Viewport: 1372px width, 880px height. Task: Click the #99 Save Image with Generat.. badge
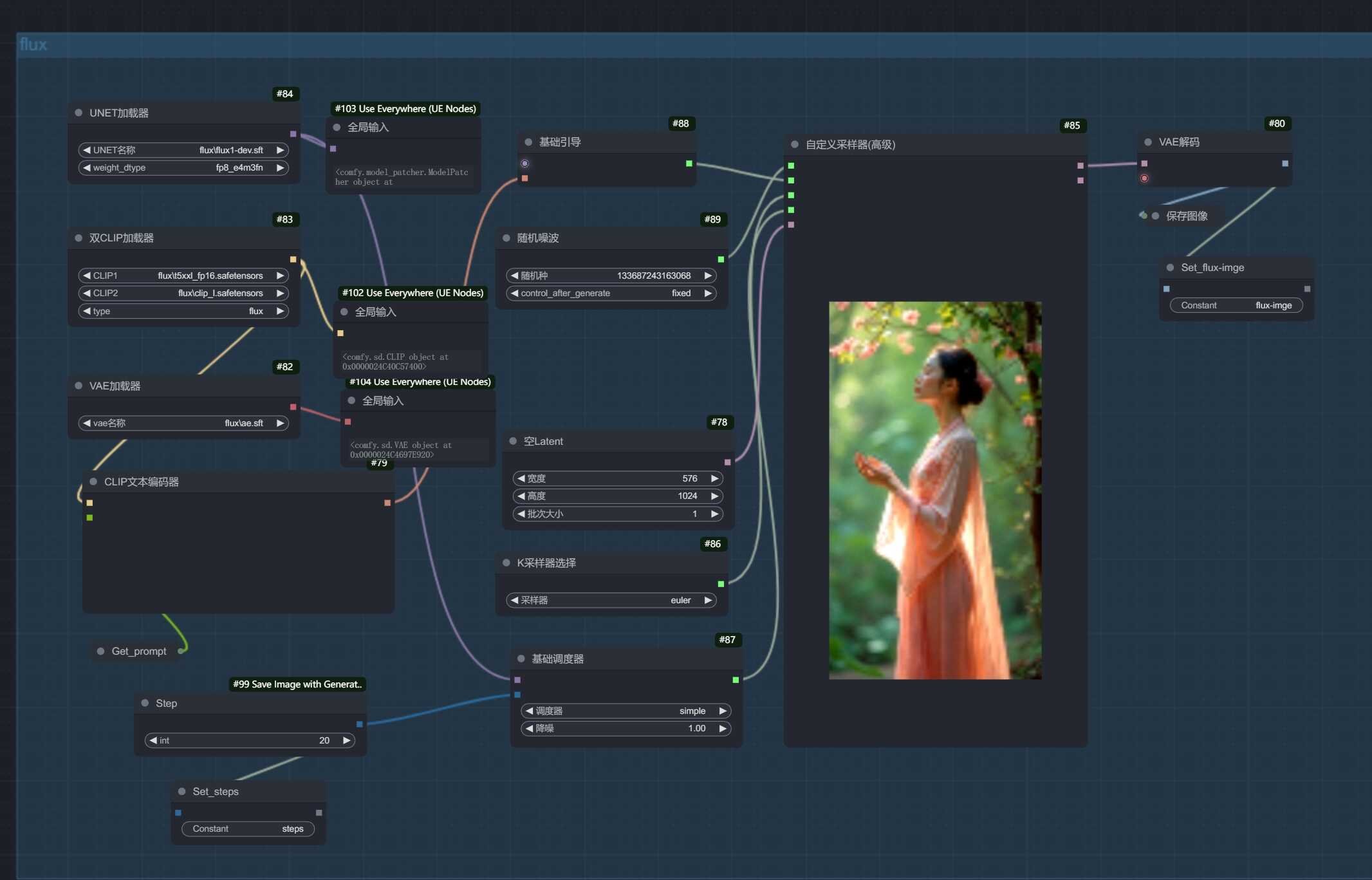[x=298, y=684]
